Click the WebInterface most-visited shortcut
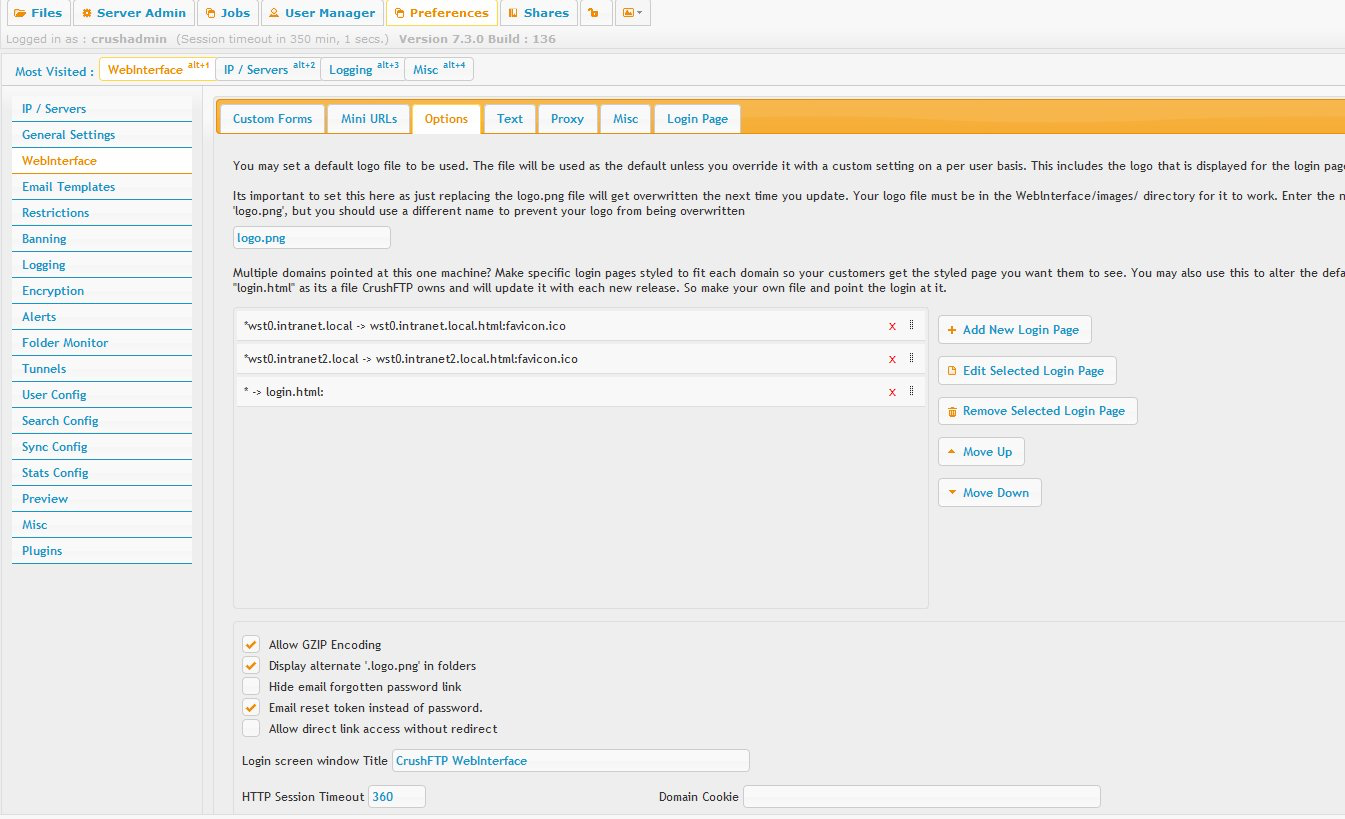This screenshot has height=819, width=1345. [157, 69]
